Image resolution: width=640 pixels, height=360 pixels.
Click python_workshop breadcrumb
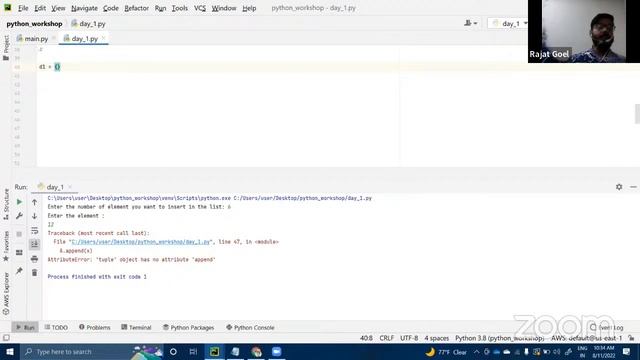(x=34, y=24)
